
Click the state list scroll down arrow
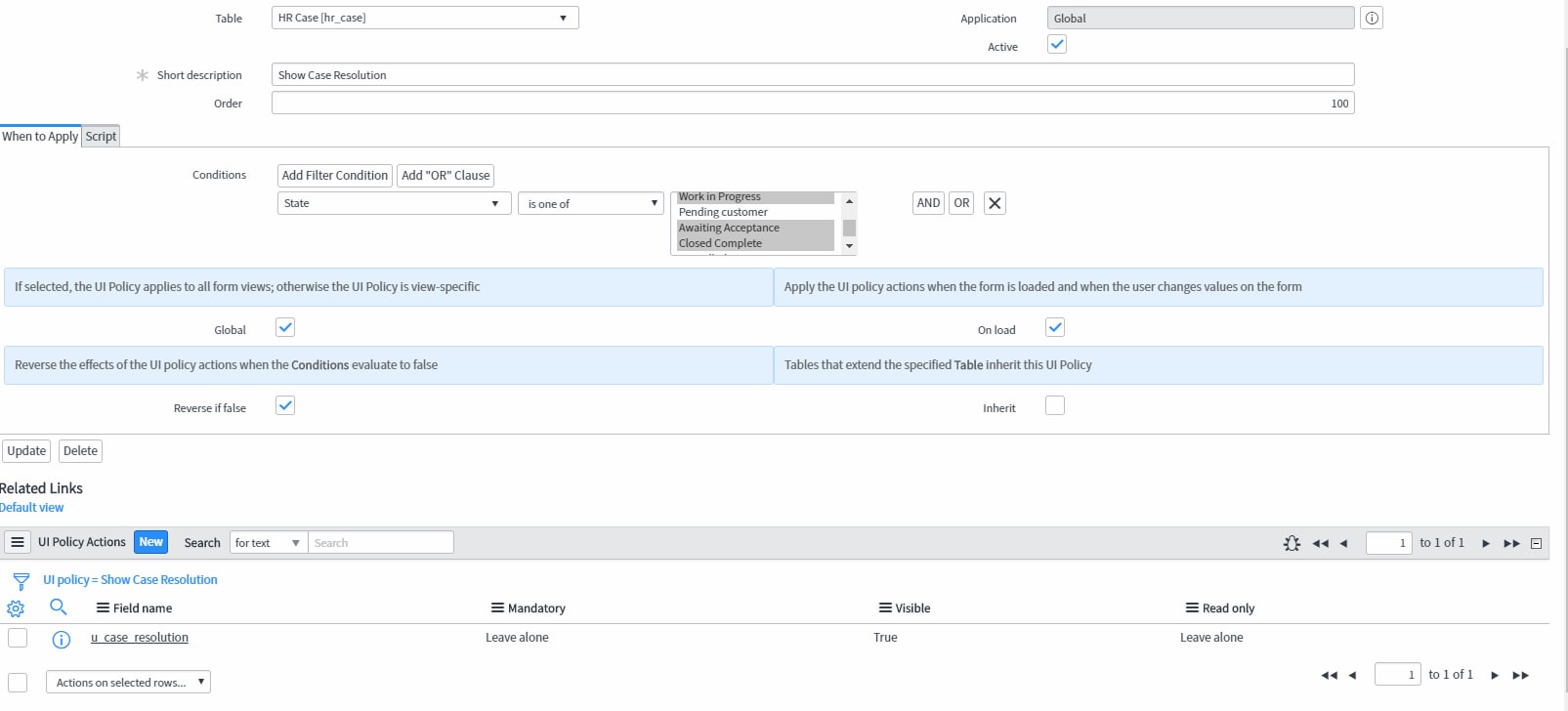click(849, 246)
